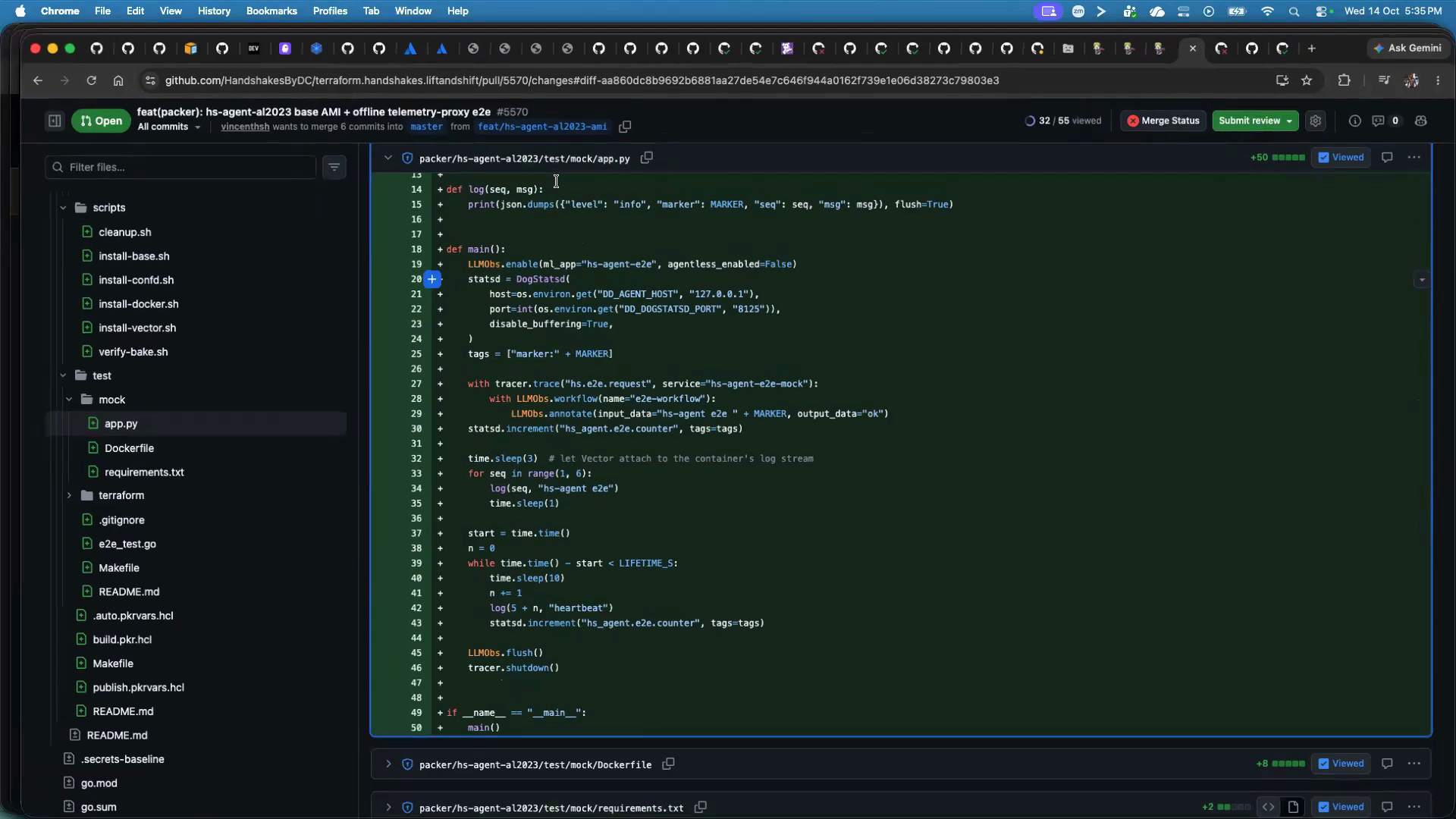This screenshot has height=819, width=1456.
Task: Uncheck Viewed for Dockerfile
Action: click(1341, 764)
